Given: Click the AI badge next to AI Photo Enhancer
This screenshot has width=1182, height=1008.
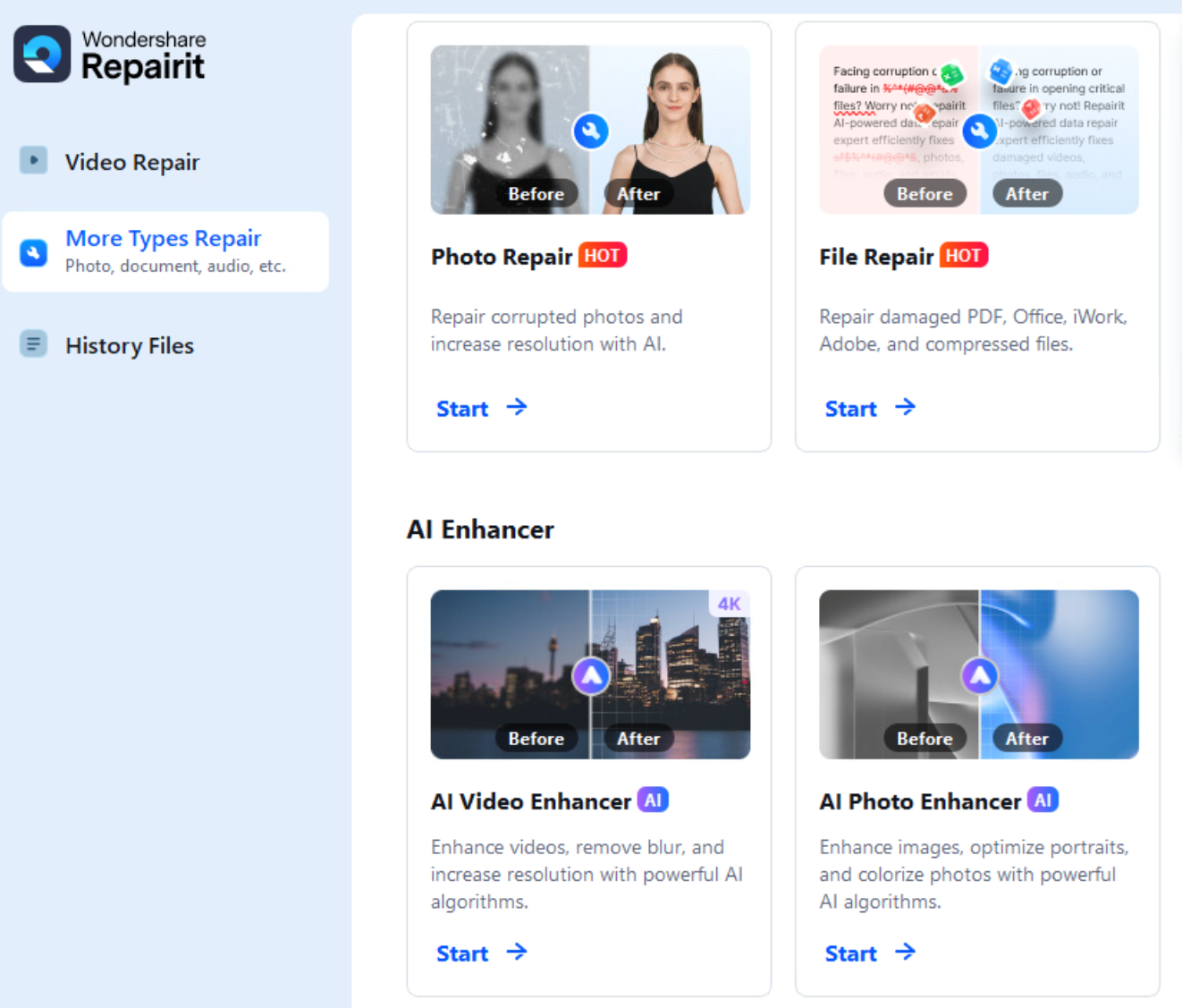Looking at the screenshot, I should coord(1043,800).
